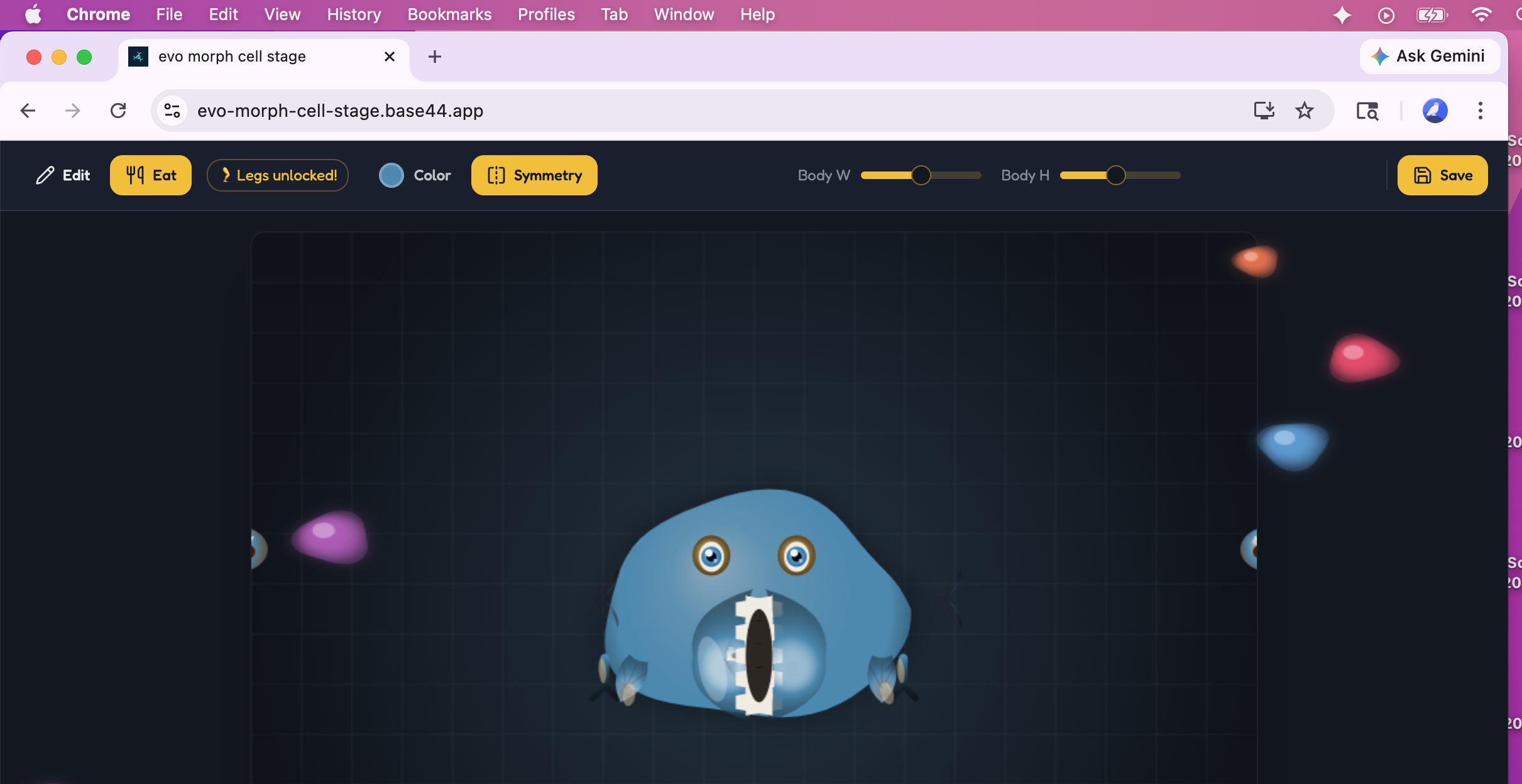This screenshot has height=784, width=1522.
Task: Reload the page
Action: (118, 111)
